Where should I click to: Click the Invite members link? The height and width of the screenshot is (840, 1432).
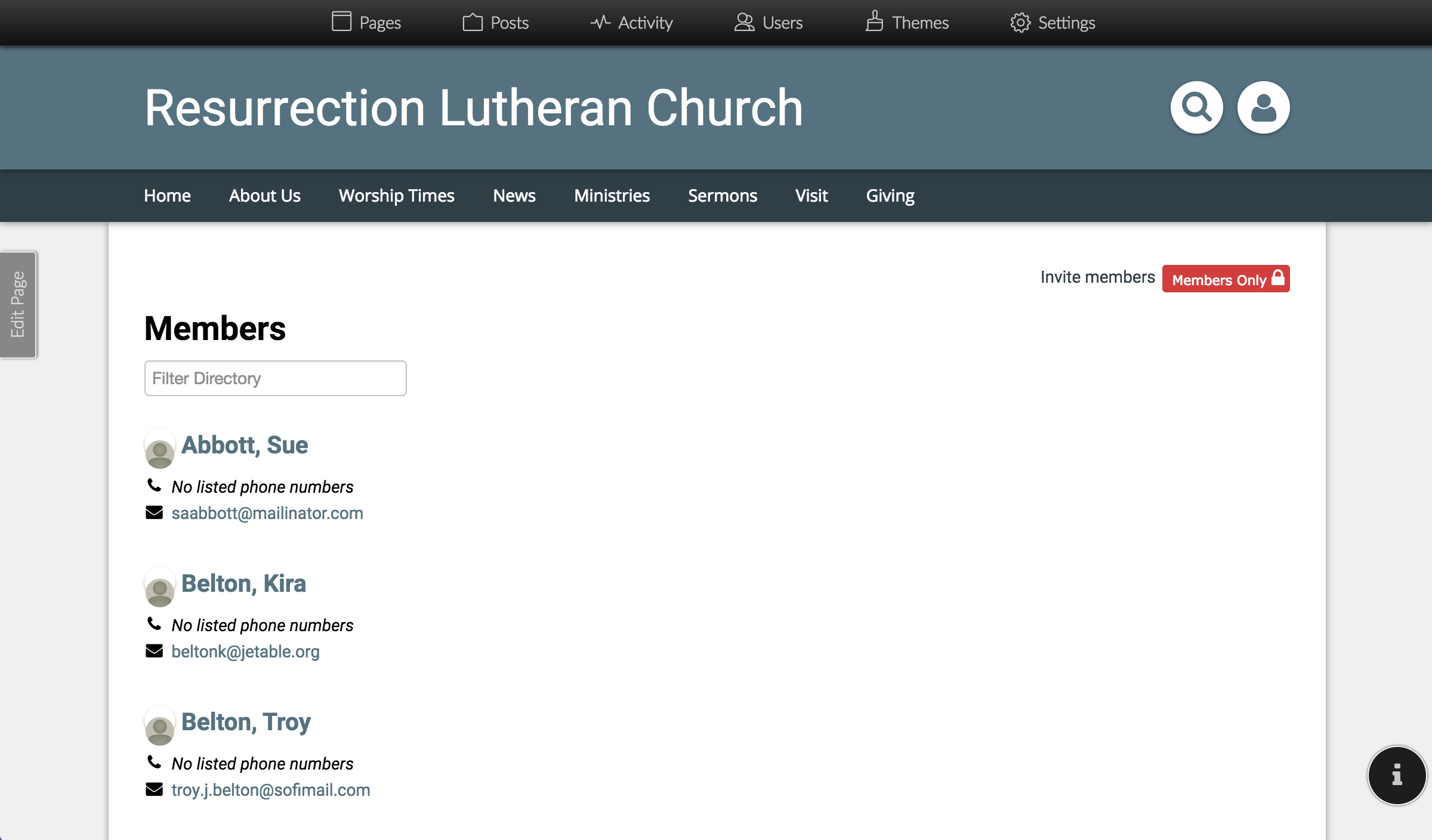coord(1098,277)
